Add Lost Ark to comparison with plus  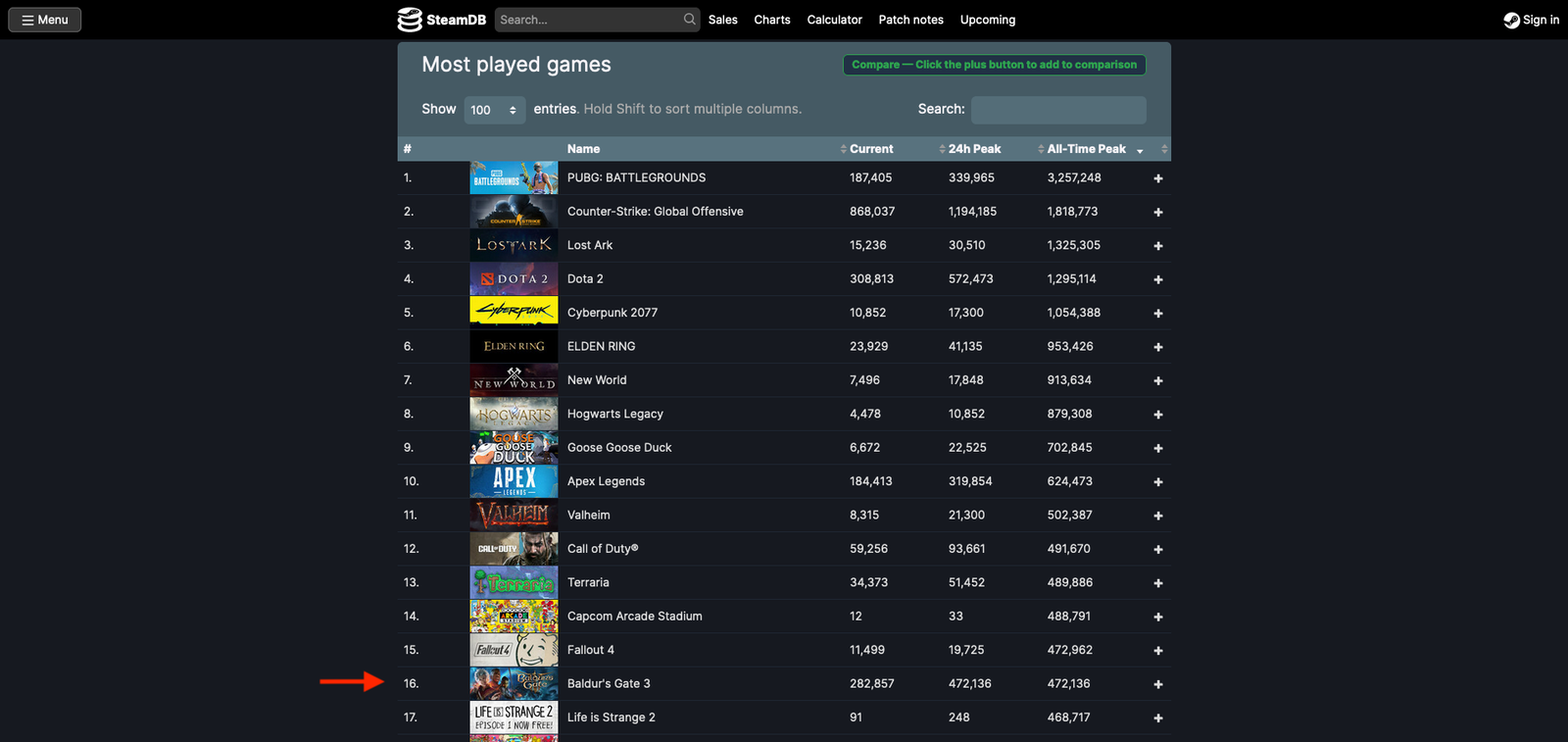(x=1158, y=246)
